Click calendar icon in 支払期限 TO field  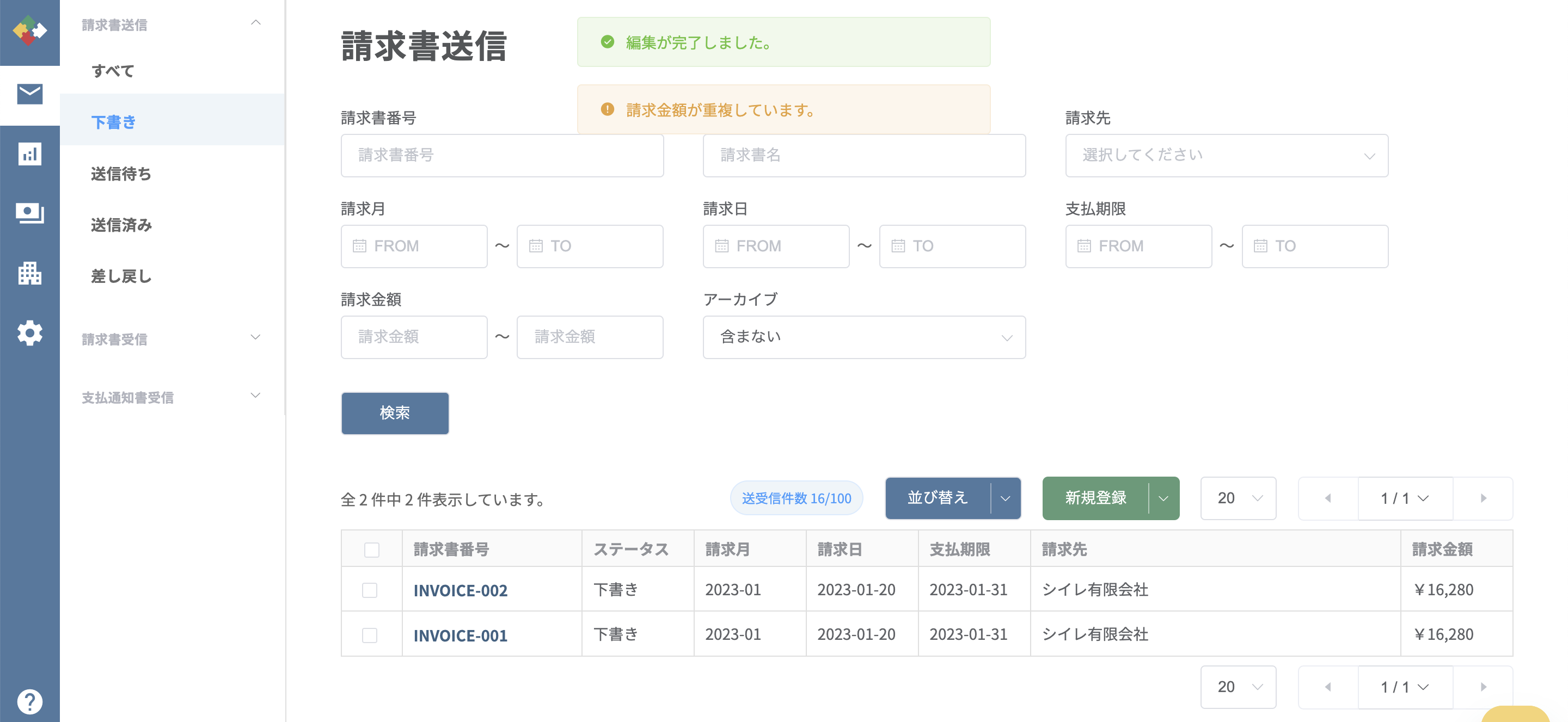click(1260, 246)
